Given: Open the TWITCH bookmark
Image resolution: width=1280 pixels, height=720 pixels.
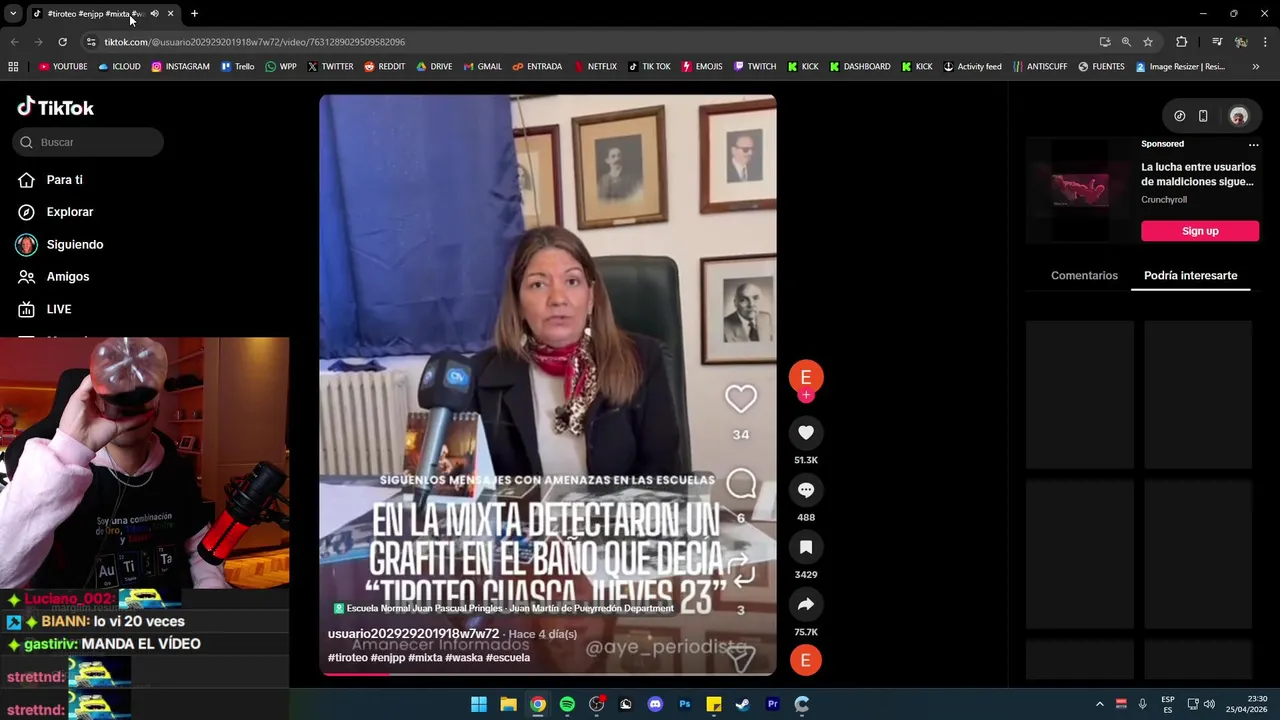Looking at the screenshot, I should [754, 67].
